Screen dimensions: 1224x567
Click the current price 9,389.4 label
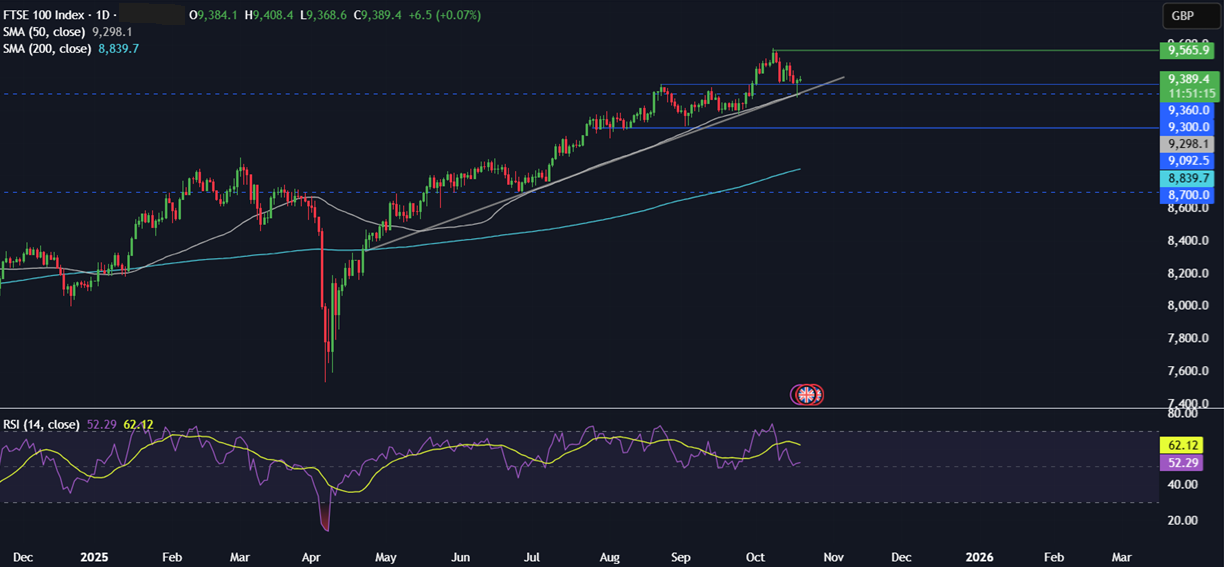(x=1187, y=78)
